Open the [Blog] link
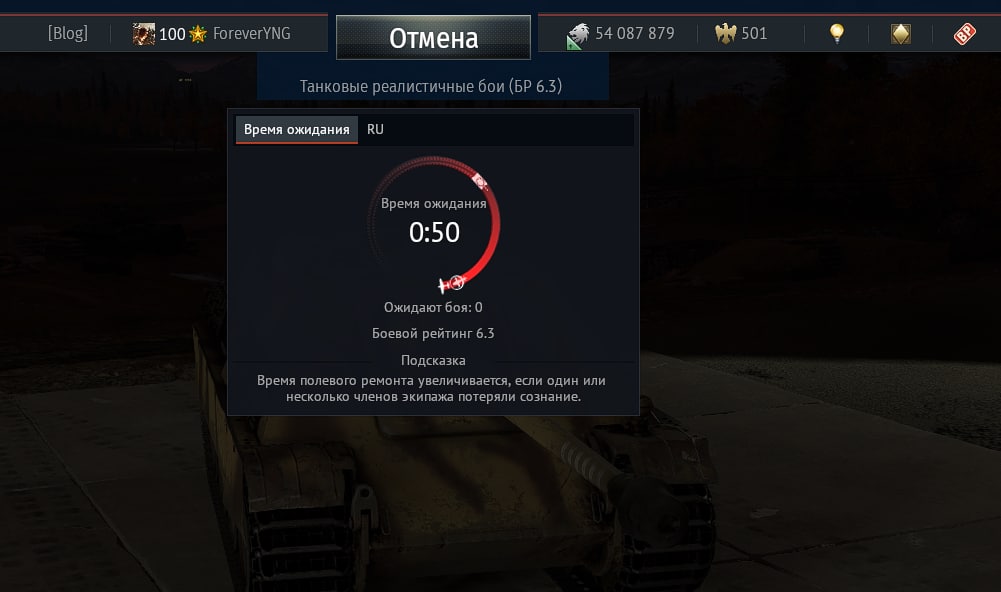This screenshot has width=1001, height=592. click(x=68, y=33)
